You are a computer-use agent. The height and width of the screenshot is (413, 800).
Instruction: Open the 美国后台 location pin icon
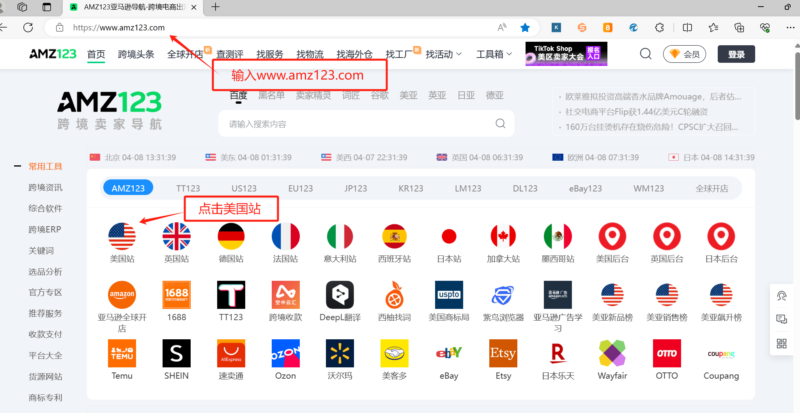coord(612,236)
